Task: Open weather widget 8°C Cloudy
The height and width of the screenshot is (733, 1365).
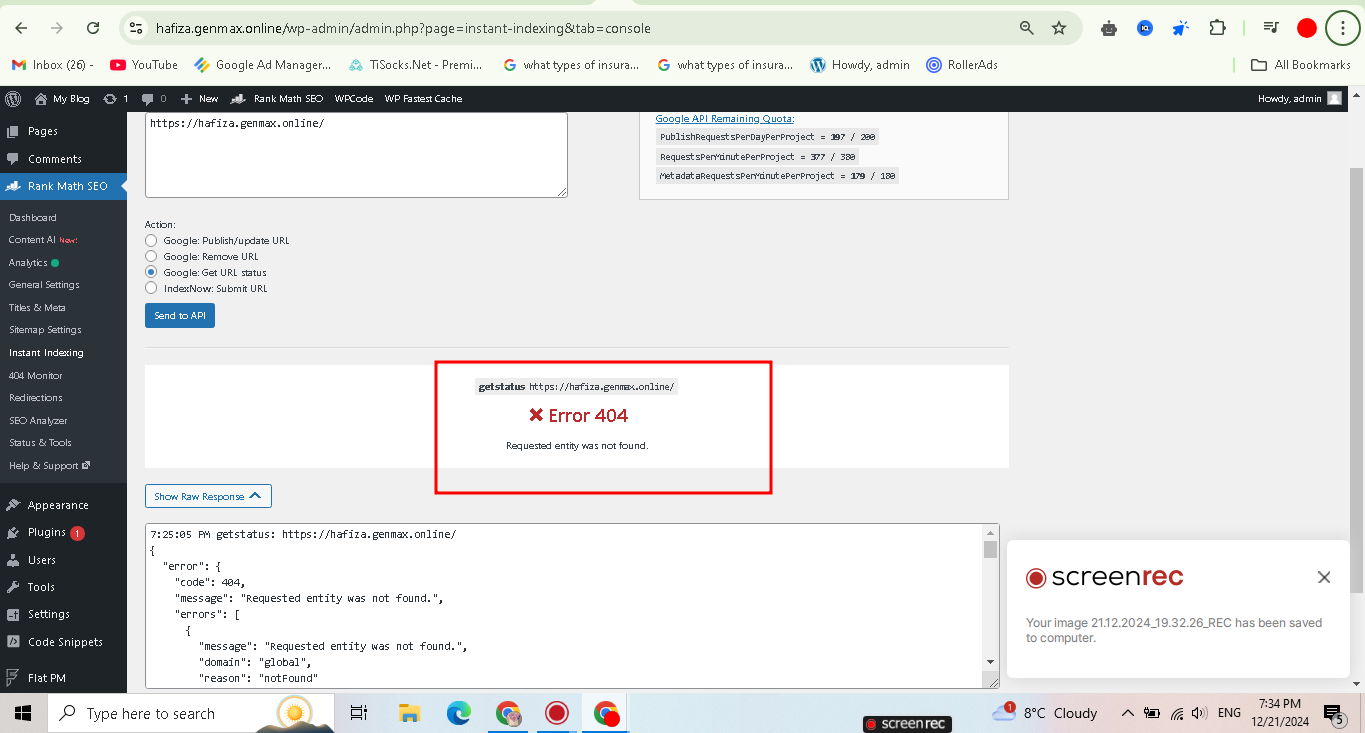Action: 1045,713
